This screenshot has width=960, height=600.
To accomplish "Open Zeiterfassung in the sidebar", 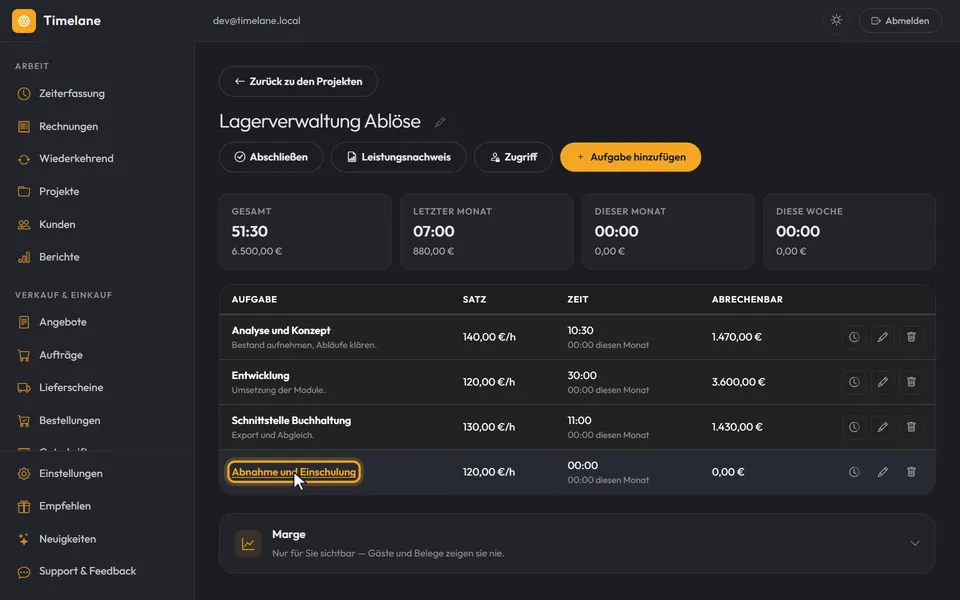I will coord(72,94).
